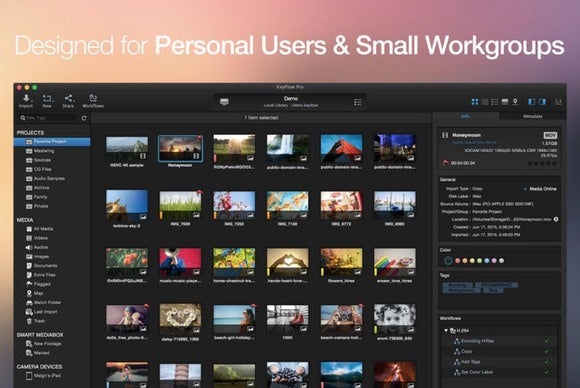Select the daisy heart thumbnail
580x388 pixels.
(181, 318)
